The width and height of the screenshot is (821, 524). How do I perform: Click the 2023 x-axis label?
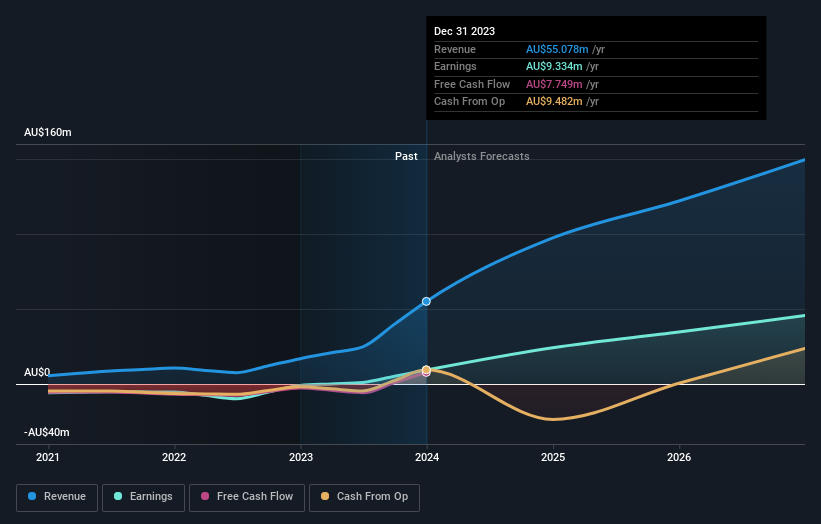pos(301,458)
